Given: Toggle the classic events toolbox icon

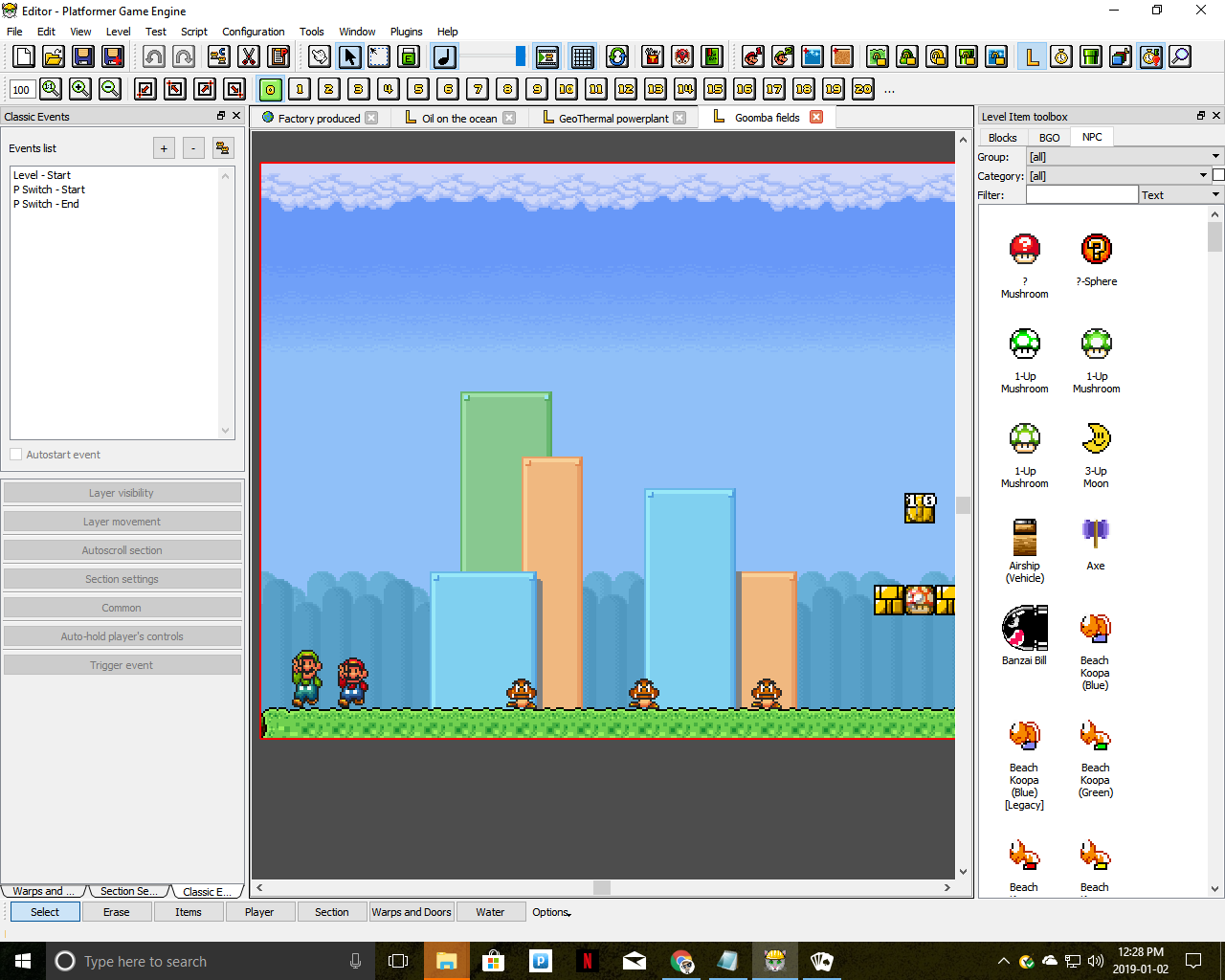Looking at the screenshot, I should (x=1150, y=56).
